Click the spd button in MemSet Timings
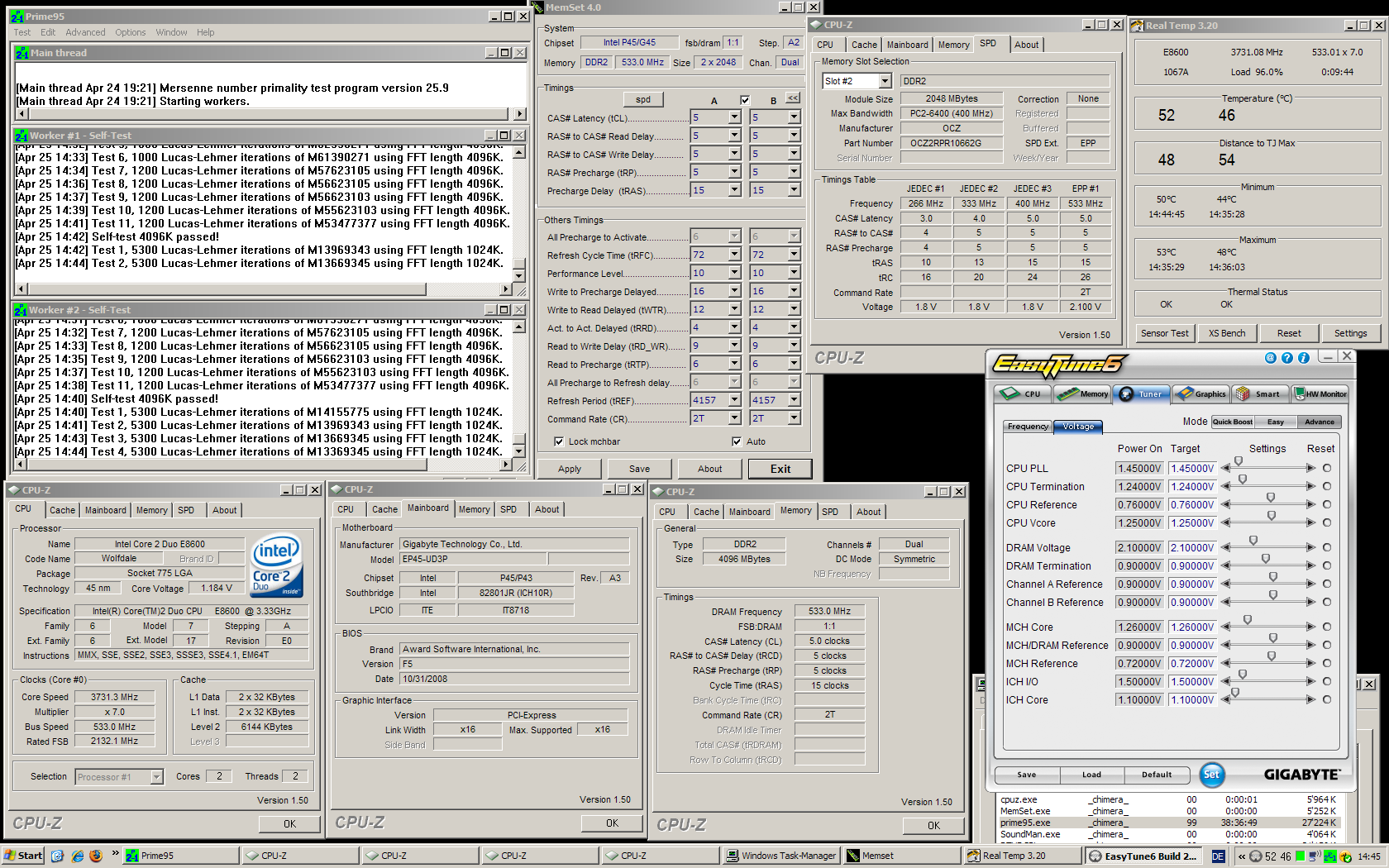This screenshot has height=868, width=1389. tap(643, 99)
